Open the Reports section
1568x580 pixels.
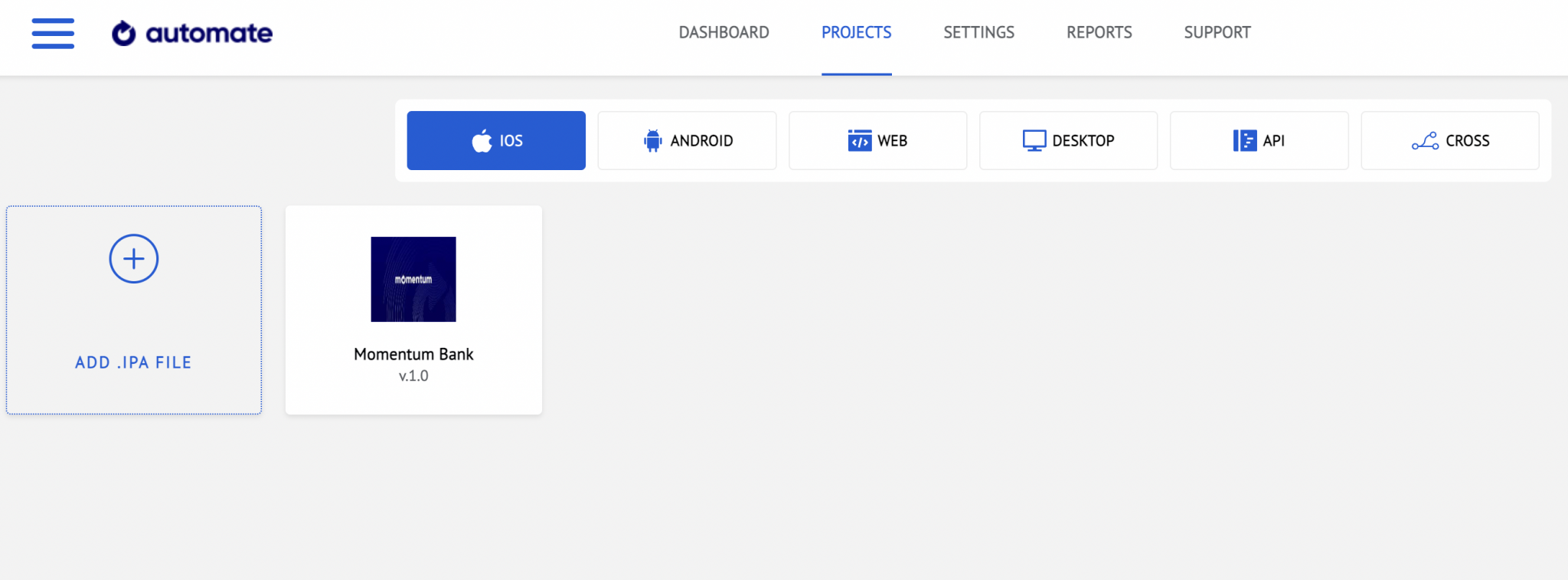[1099, 32]
